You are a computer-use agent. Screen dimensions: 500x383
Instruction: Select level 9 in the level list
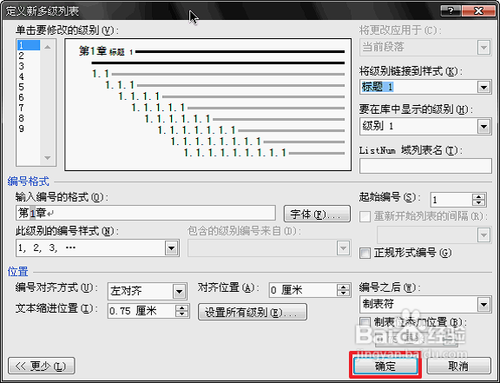pyautogui.click(x=29, y=128)
